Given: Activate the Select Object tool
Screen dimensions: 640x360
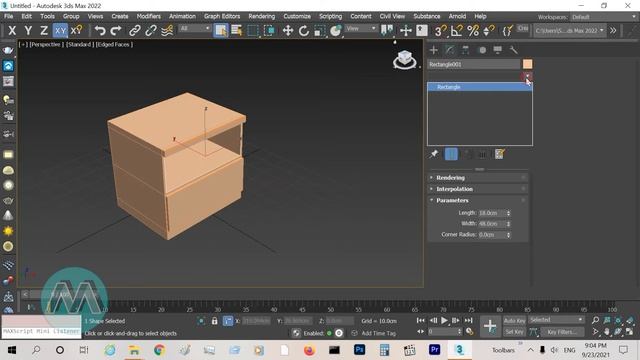Looking at the screenshot, I should tap(221, 31).
